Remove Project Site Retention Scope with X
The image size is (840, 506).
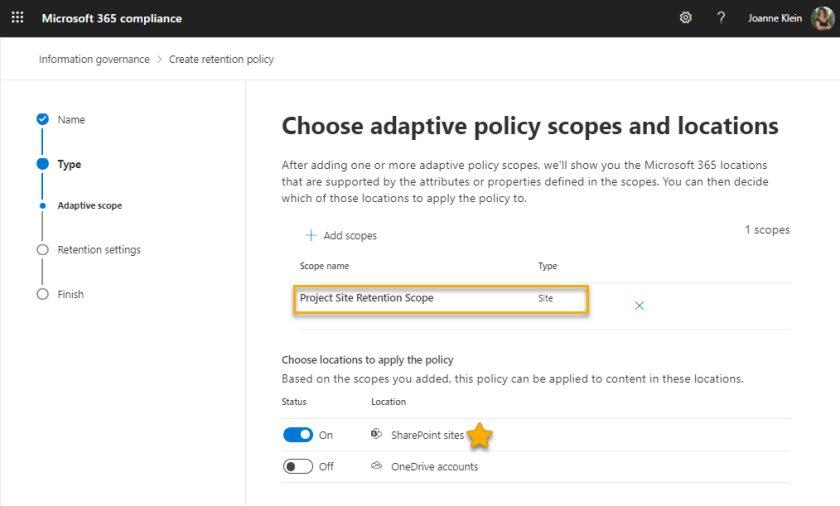point(639,306)
